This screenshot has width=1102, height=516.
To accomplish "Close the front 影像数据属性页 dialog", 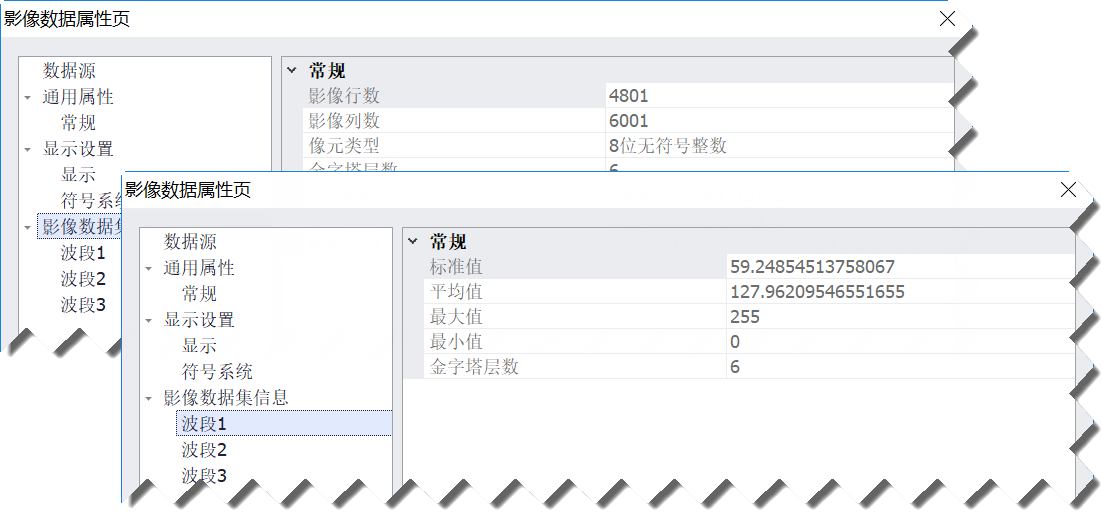I will 1068,190.
